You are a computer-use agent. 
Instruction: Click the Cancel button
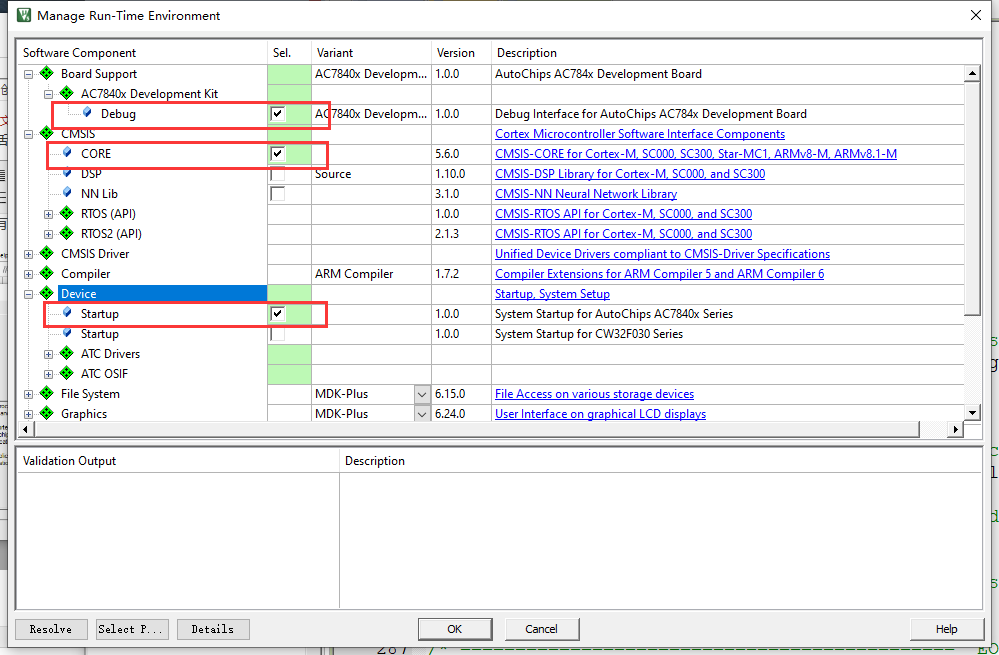[542, 629]
